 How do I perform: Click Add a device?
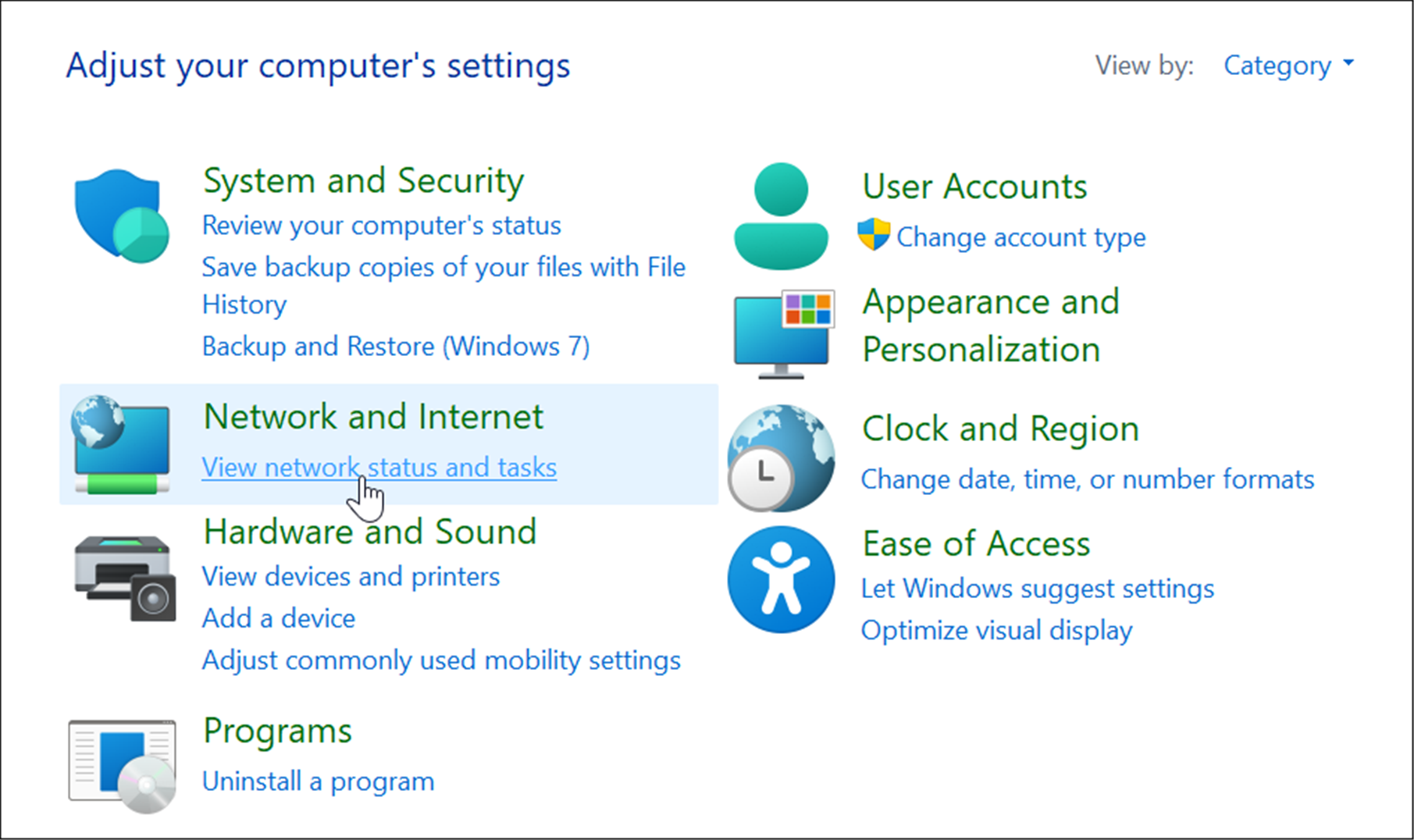pyautogui.click(x=279, y=618)
